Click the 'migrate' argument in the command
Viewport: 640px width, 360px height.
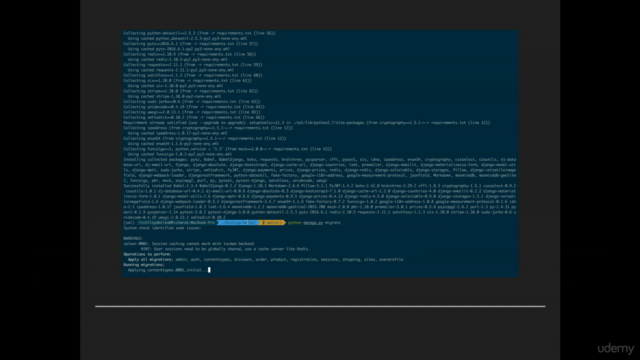click(333, 223)
